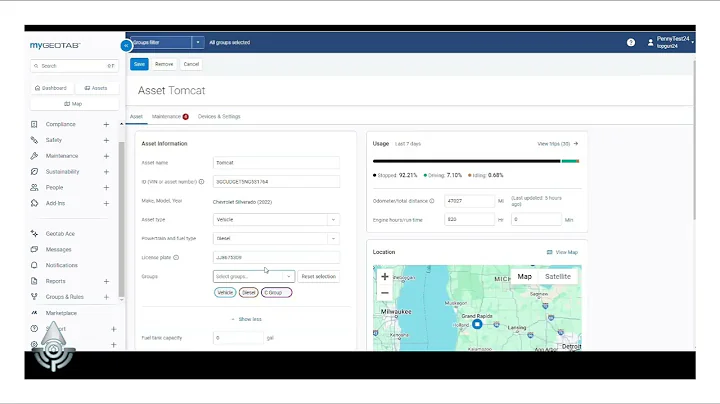Click the Compliance sidebar icon
720x404 pixels.
[34, 124]
